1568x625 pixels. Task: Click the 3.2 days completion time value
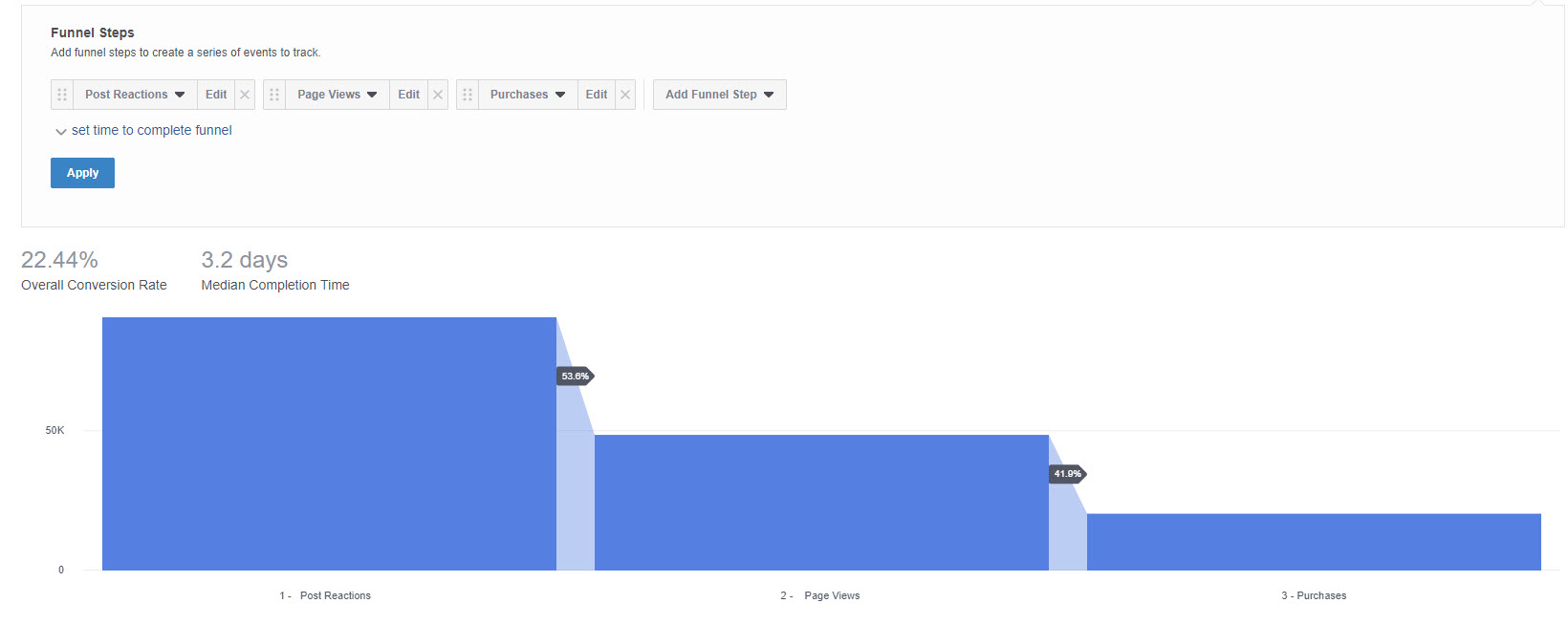coord(244,260)
